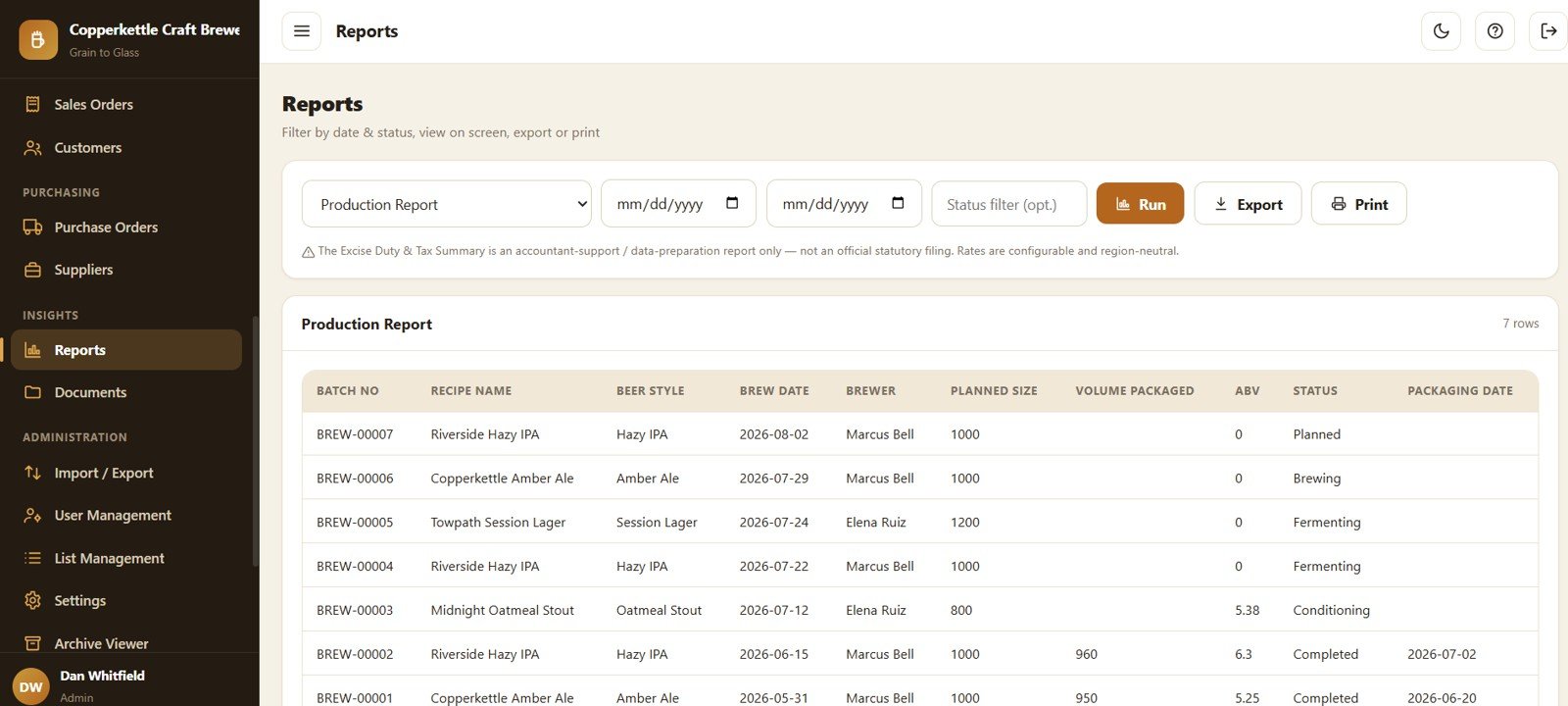Viewport: 1568px width, 706px height.
Task: Click the Planned status cell
Action: click(x=1317, y=434)
